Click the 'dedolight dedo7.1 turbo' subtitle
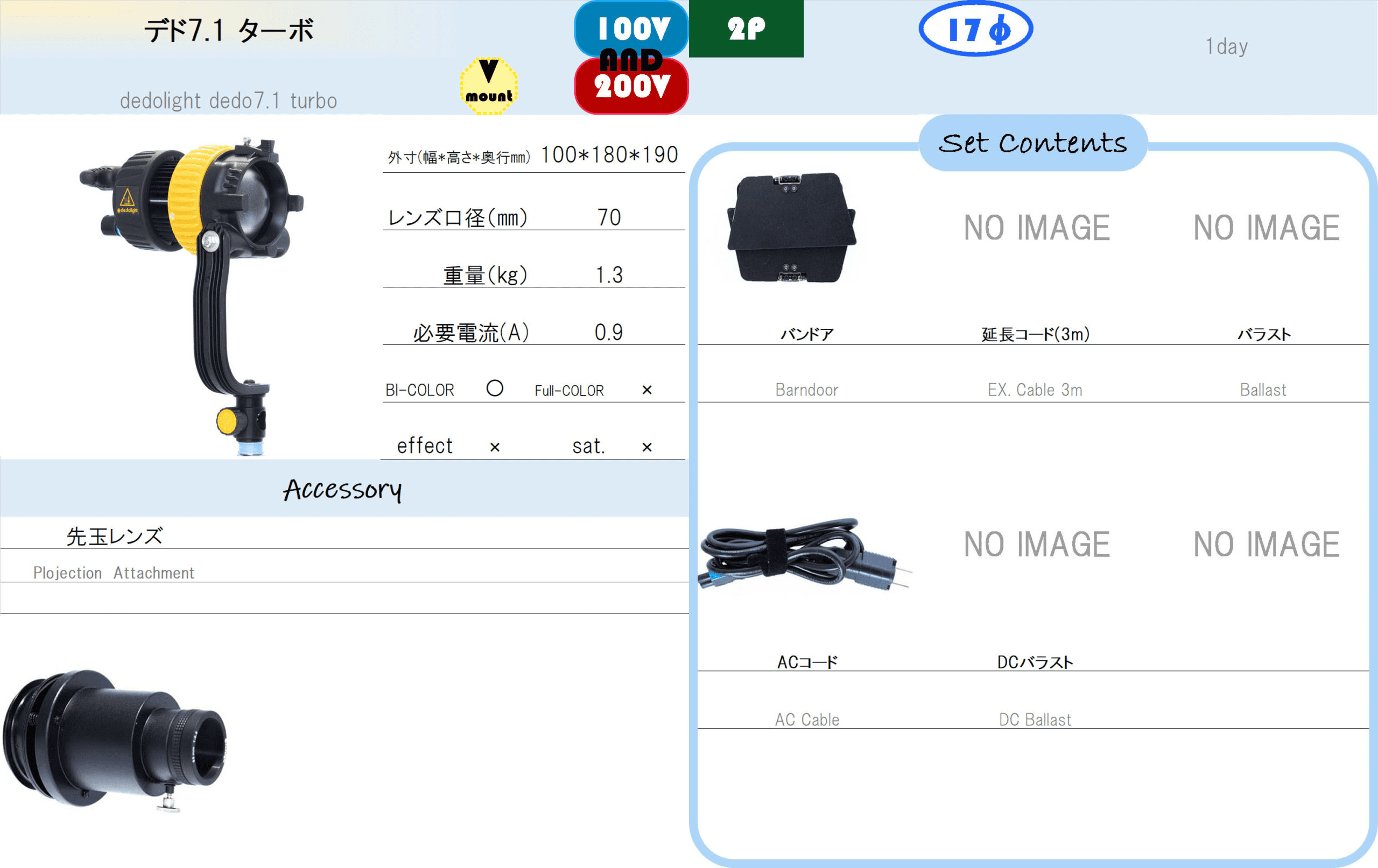Viewport: 1378px width, 868px height. [x=228, y=101]
